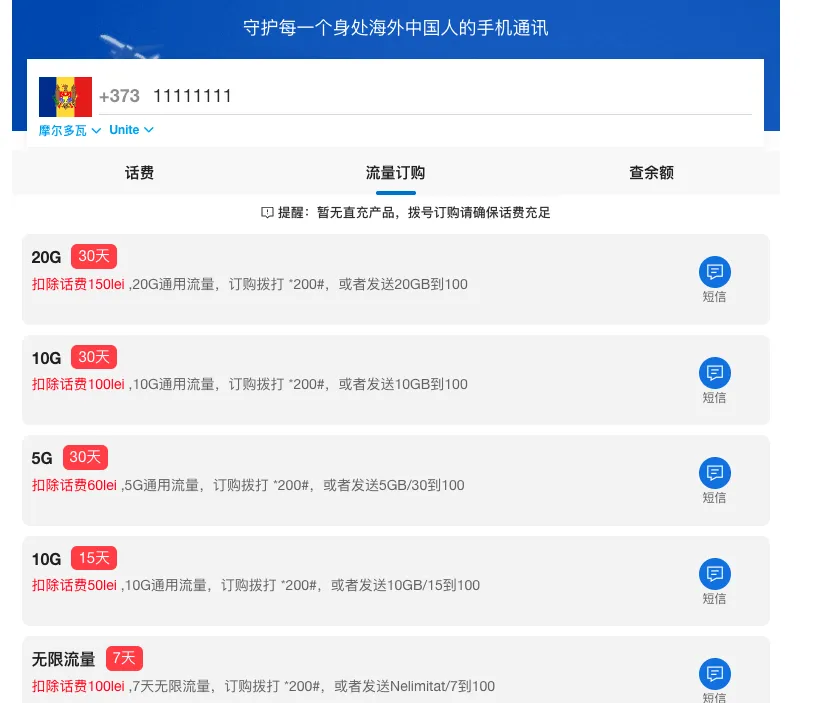Click the +373 country code
This screenshot has height=703, width=817.
[x=119, y=96]
